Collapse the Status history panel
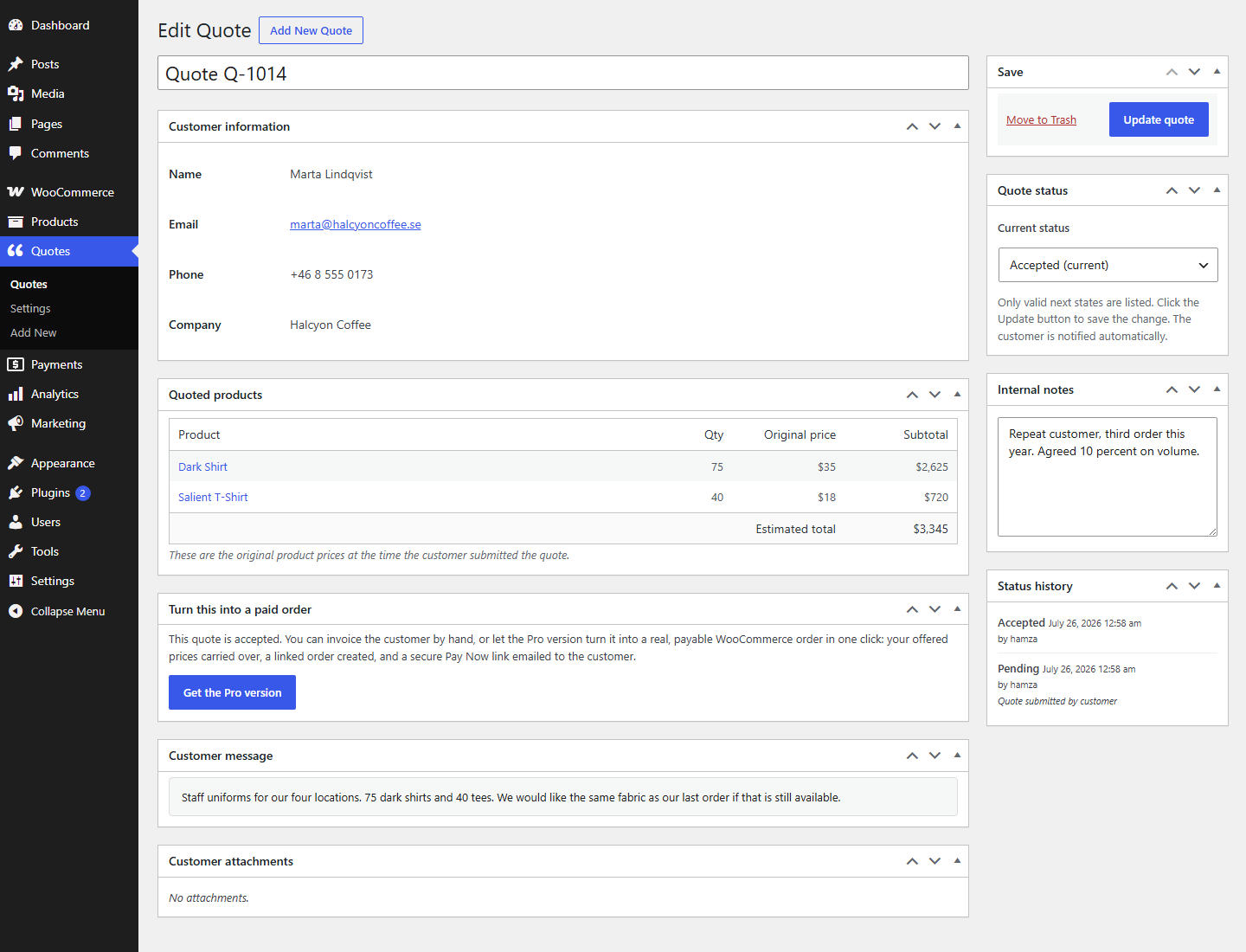 click(x=1217, y=586)
